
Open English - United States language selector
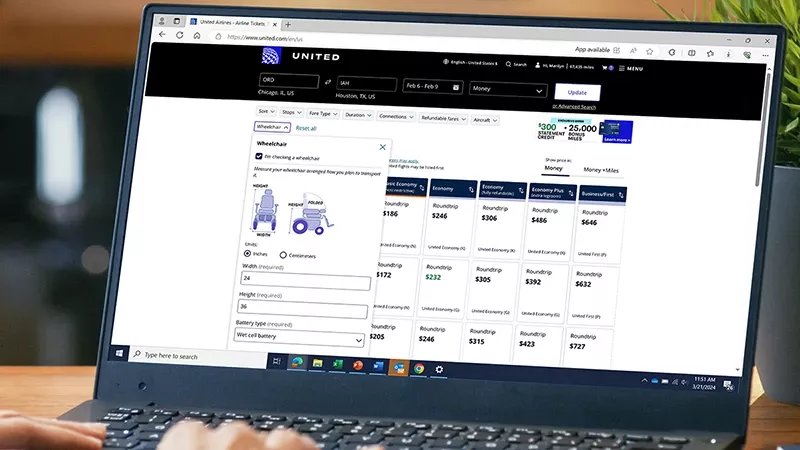(470, 62)
